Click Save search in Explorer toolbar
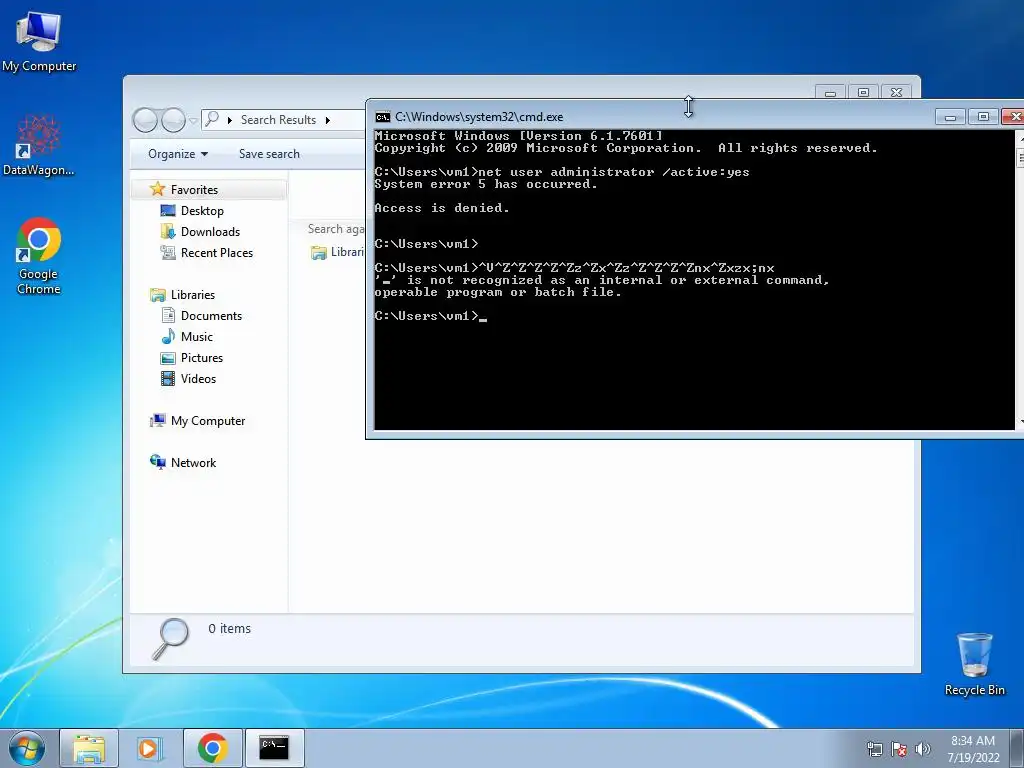This screenshot has height=768, width=1024. tap(269, 154)
